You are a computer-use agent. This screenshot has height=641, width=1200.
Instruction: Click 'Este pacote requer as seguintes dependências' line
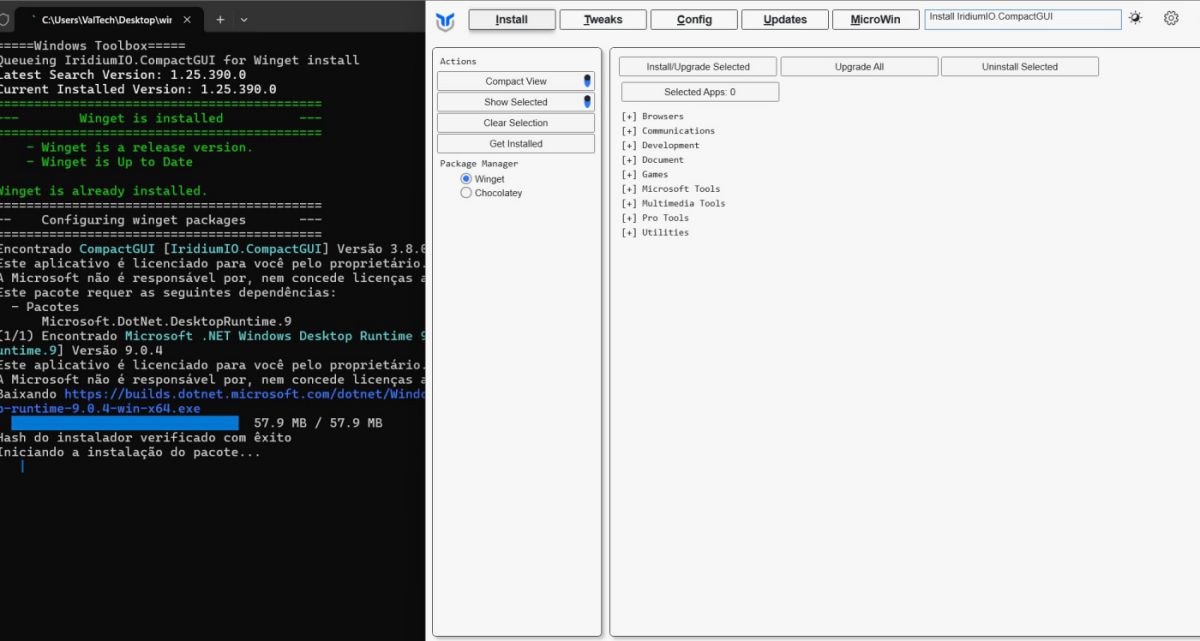tap(168, 293)
